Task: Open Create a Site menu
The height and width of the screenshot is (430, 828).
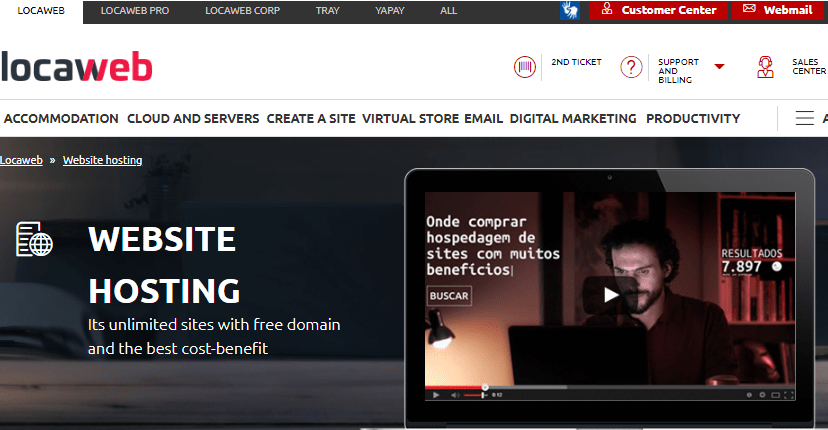Action: pyautogui.click(x=311, y=118)
